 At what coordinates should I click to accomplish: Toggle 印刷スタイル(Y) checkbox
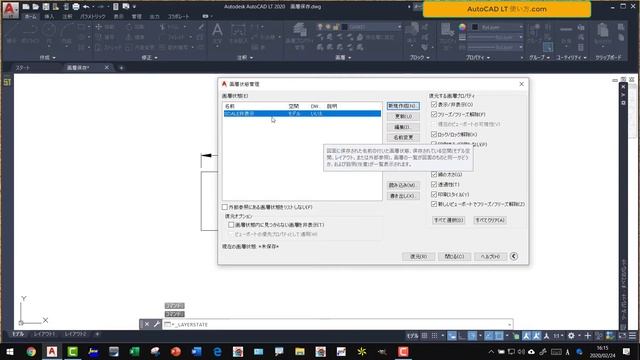point(434,194)
